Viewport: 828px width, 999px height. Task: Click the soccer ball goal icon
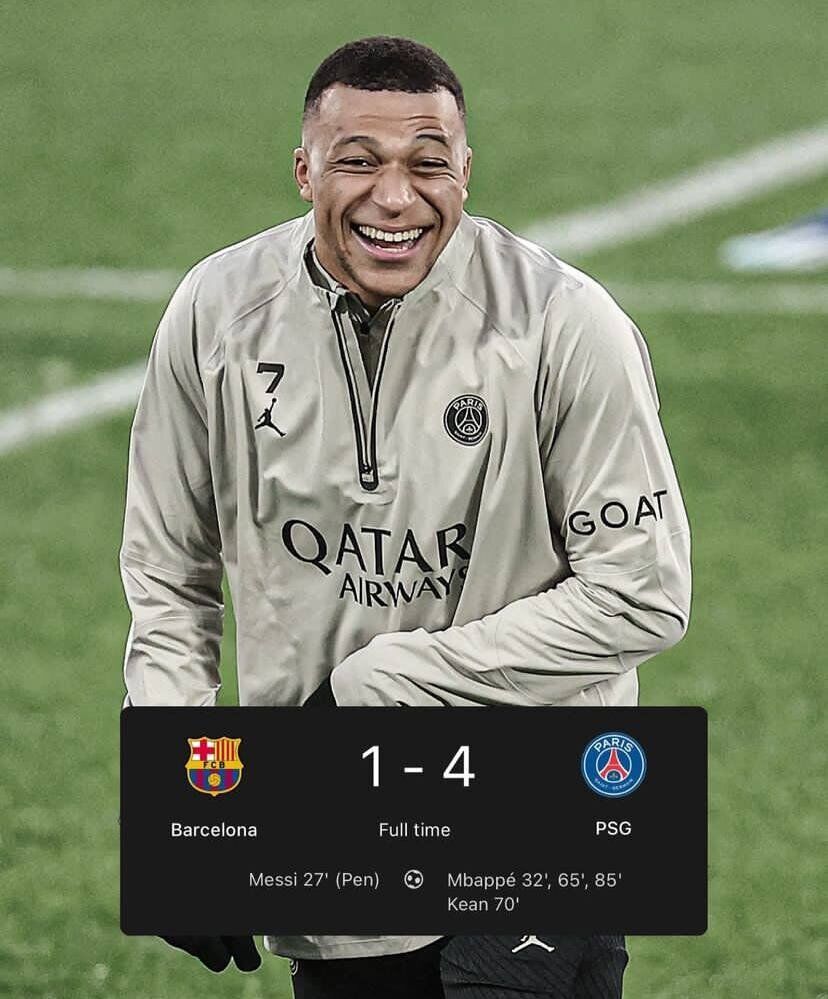413,880
